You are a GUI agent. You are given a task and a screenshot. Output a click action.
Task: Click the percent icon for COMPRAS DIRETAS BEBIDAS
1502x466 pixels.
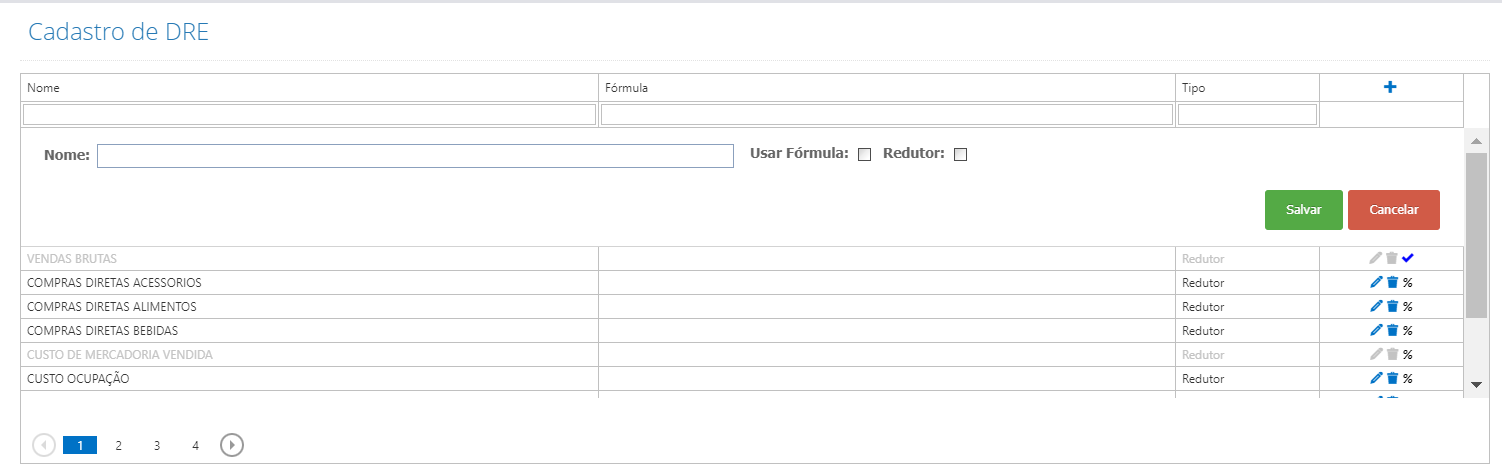point(1407,330)
